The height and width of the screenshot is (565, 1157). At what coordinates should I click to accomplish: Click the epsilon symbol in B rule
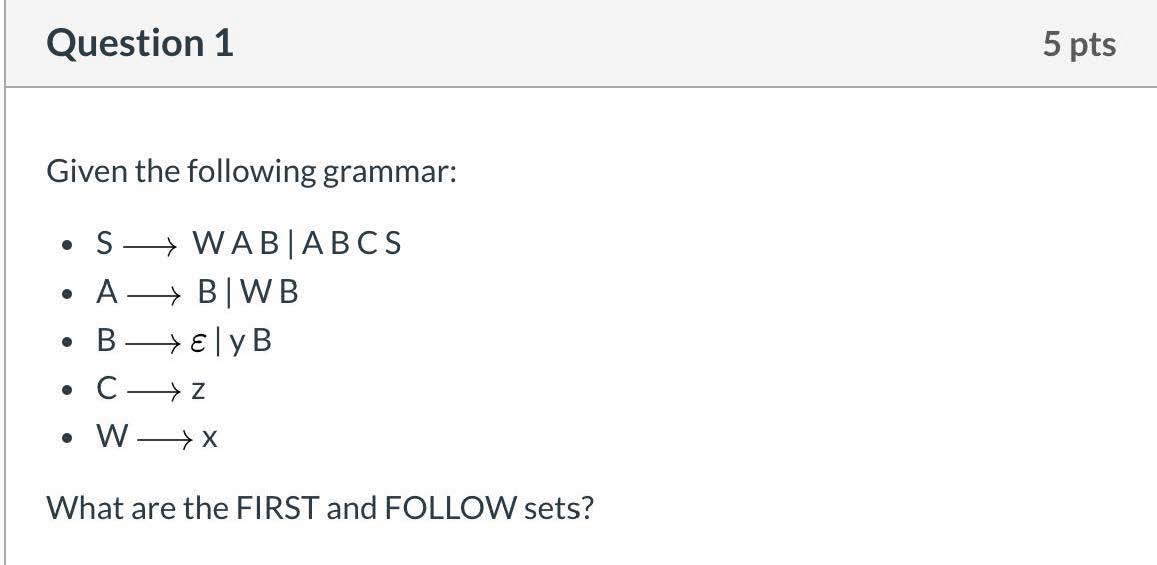(x=200, y=342)
